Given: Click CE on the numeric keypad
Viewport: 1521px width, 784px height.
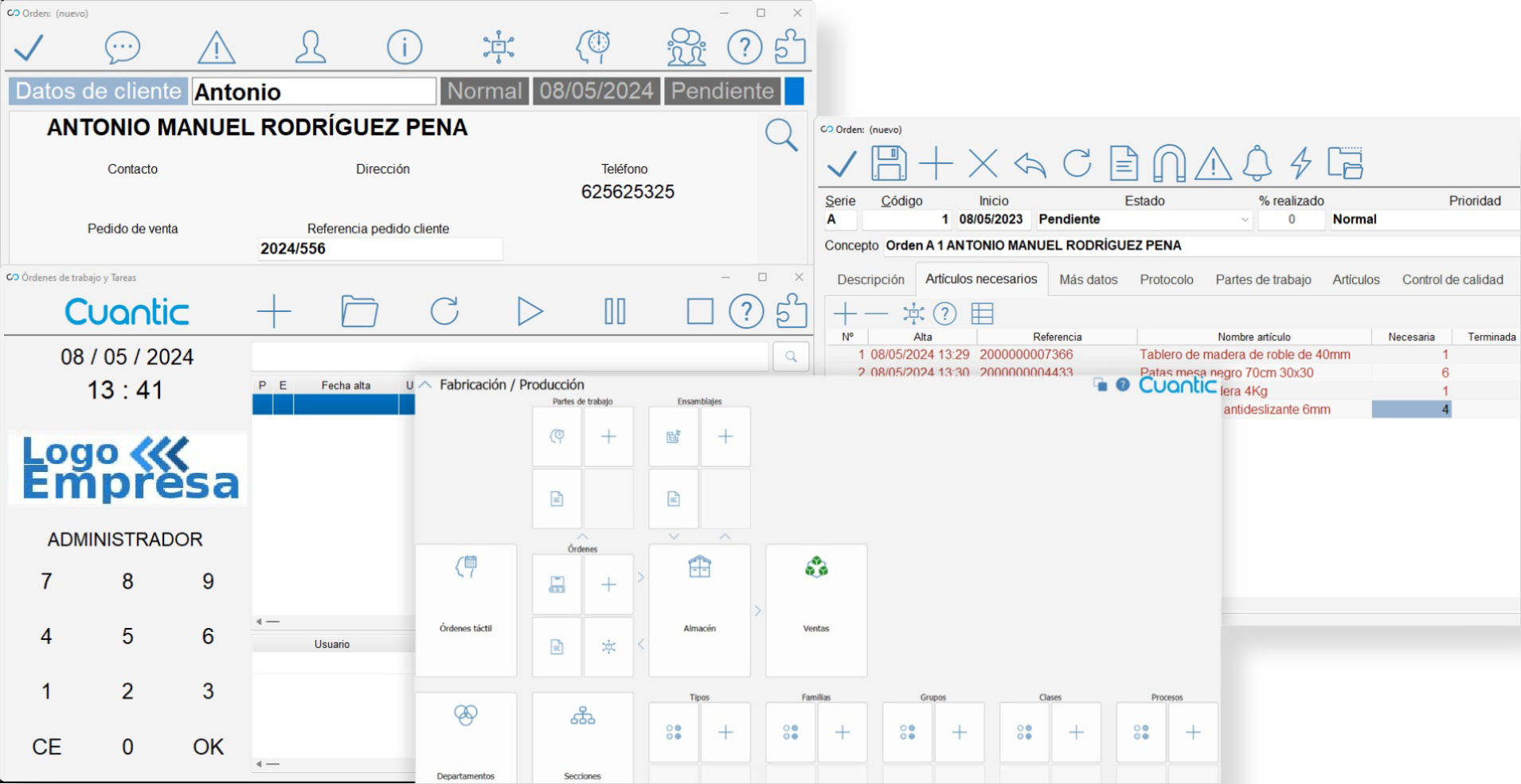Looking at the screenshot, I should pos(46,747).
